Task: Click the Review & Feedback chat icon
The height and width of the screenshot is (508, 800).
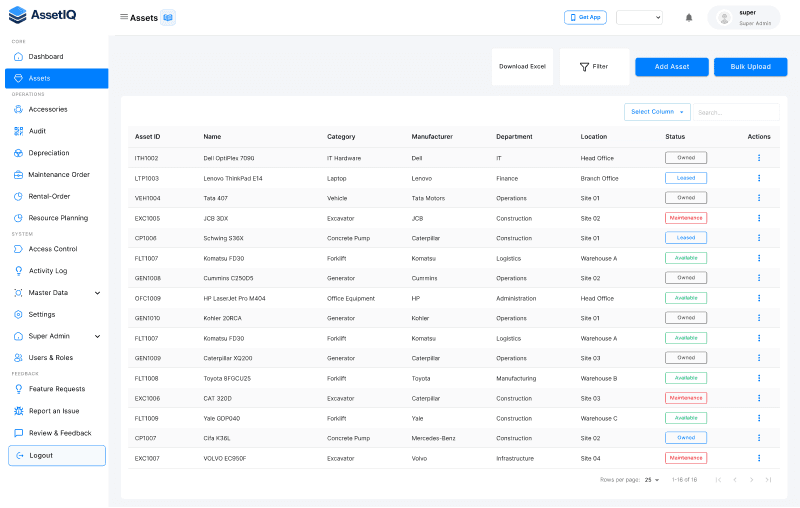Action: (18, 433)
